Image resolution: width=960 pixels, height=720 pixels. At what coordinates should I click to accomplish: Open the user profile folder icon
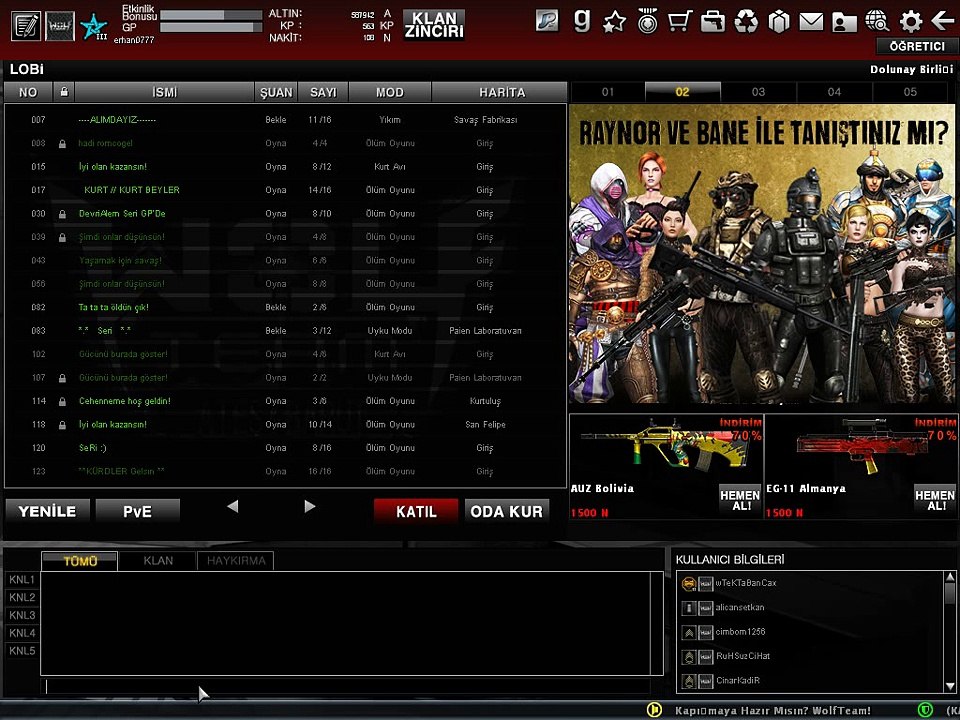tap(844, 23)
